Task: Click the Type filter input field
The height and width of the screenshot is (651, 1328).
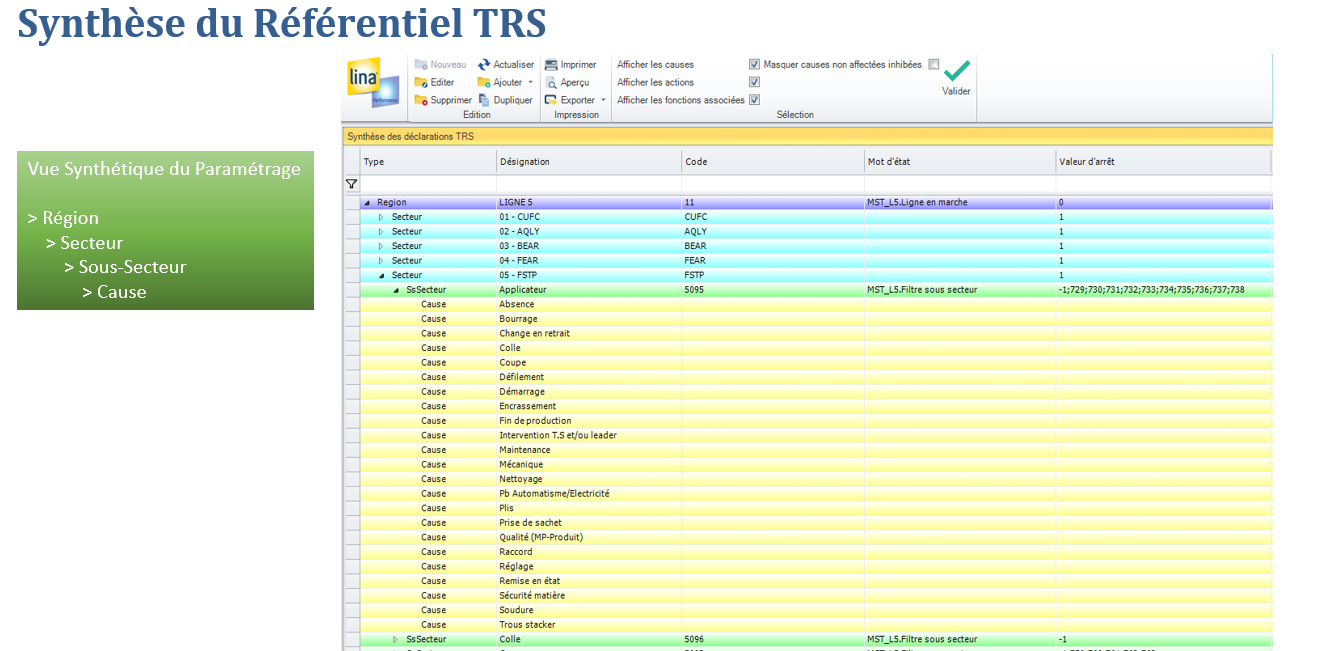Action: click(x=427, y=184)
